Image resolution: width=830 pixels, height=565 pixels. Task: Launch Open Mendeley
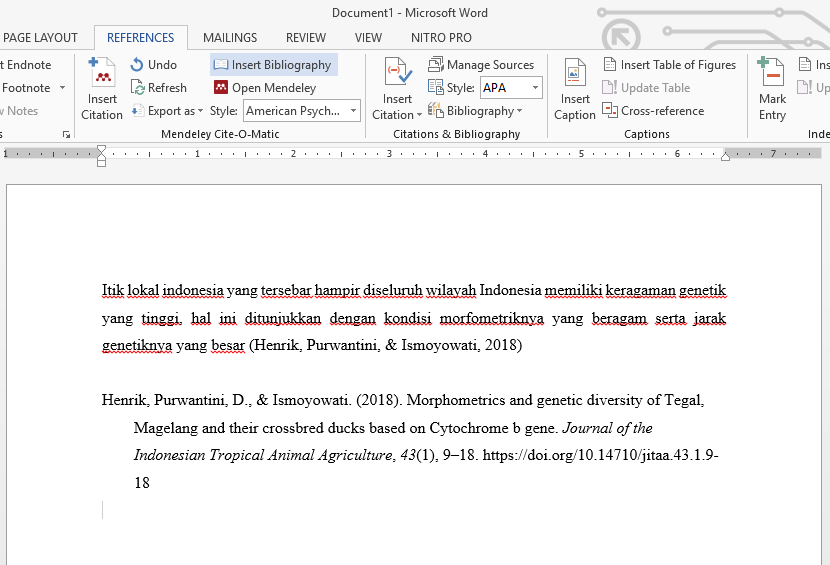tap(265, 87)
